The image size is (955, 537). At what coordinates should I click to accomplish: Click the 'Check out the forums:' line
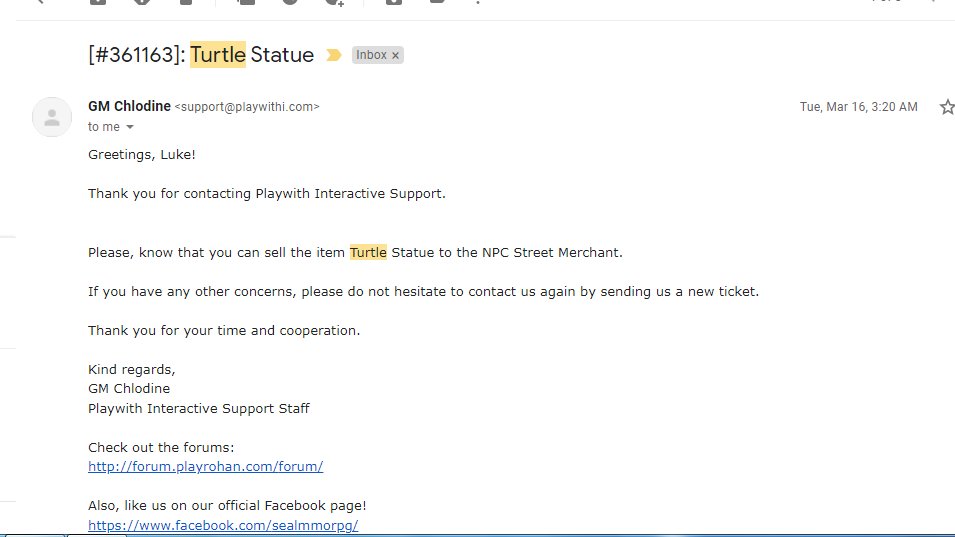pyautogui.click(x=161, y=448)
